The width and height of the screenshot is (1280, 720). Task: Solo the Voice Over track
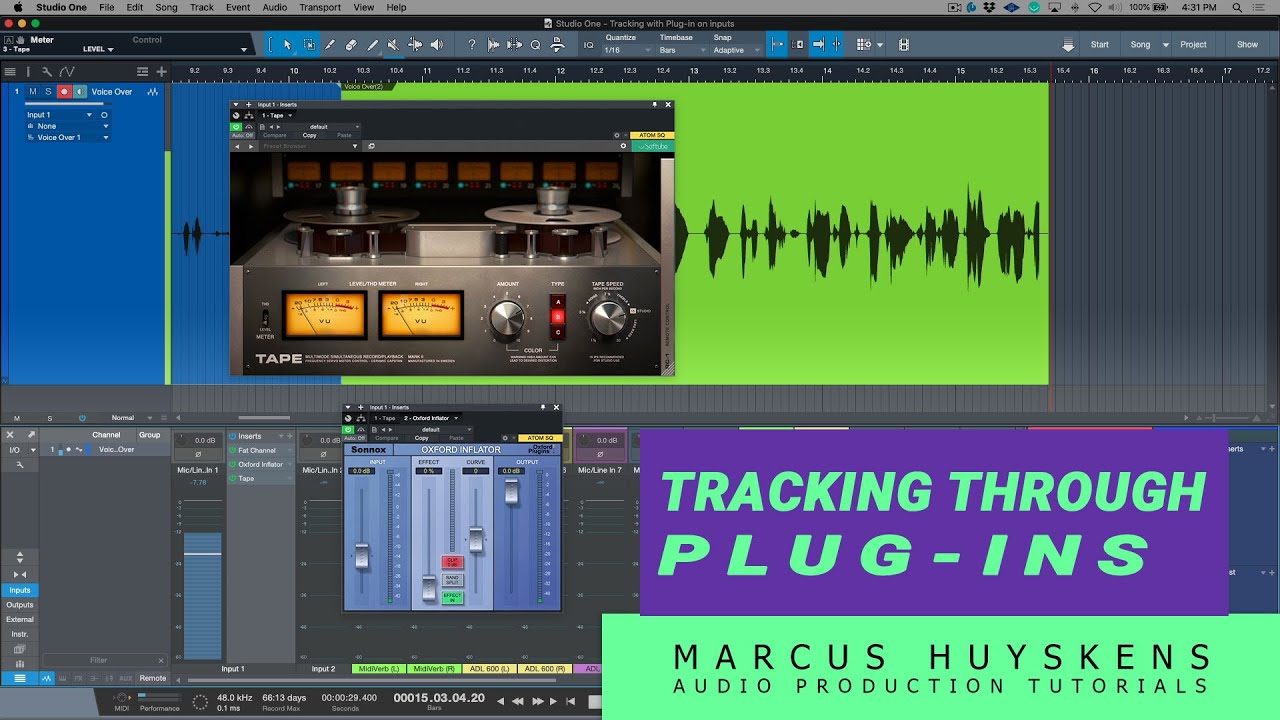click(x=47, y=92)
